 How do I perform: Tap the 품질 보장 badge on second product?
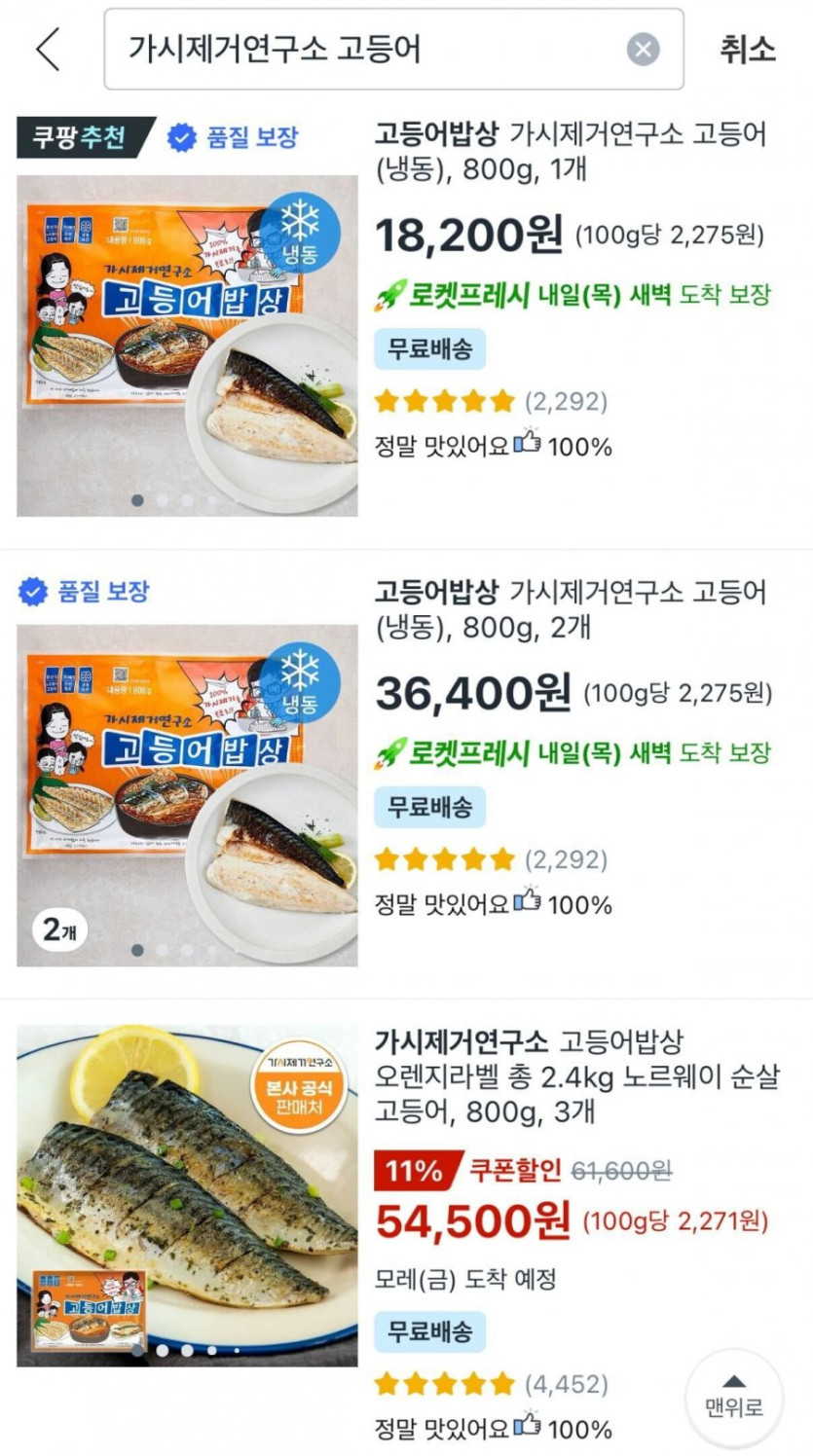pos(85,592)
